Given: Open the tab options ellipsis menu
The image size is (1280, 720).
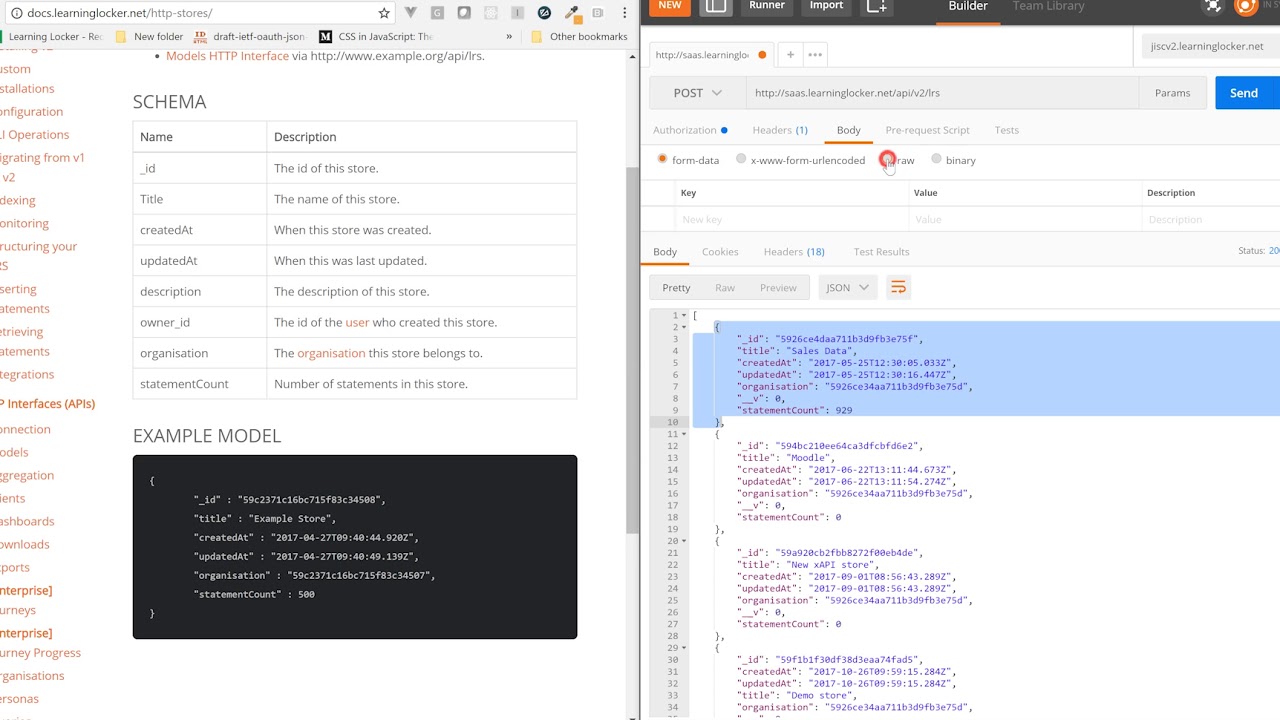Looking at the screenshot, I should (x=815, y=55).
